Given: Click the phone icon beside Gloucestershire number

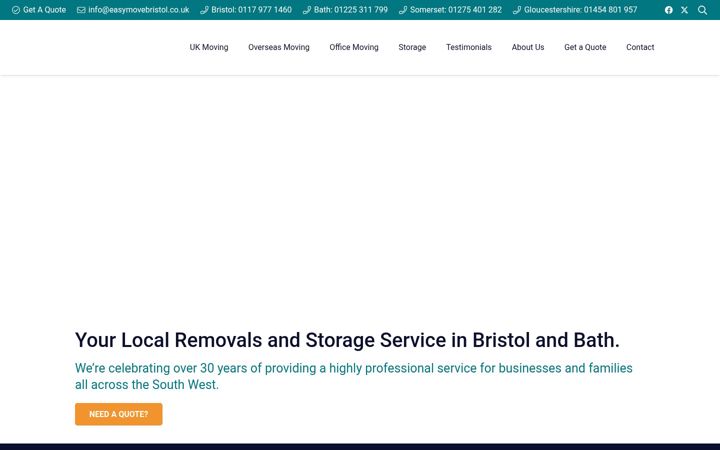Looking at the screenshot, I should 517,10.
